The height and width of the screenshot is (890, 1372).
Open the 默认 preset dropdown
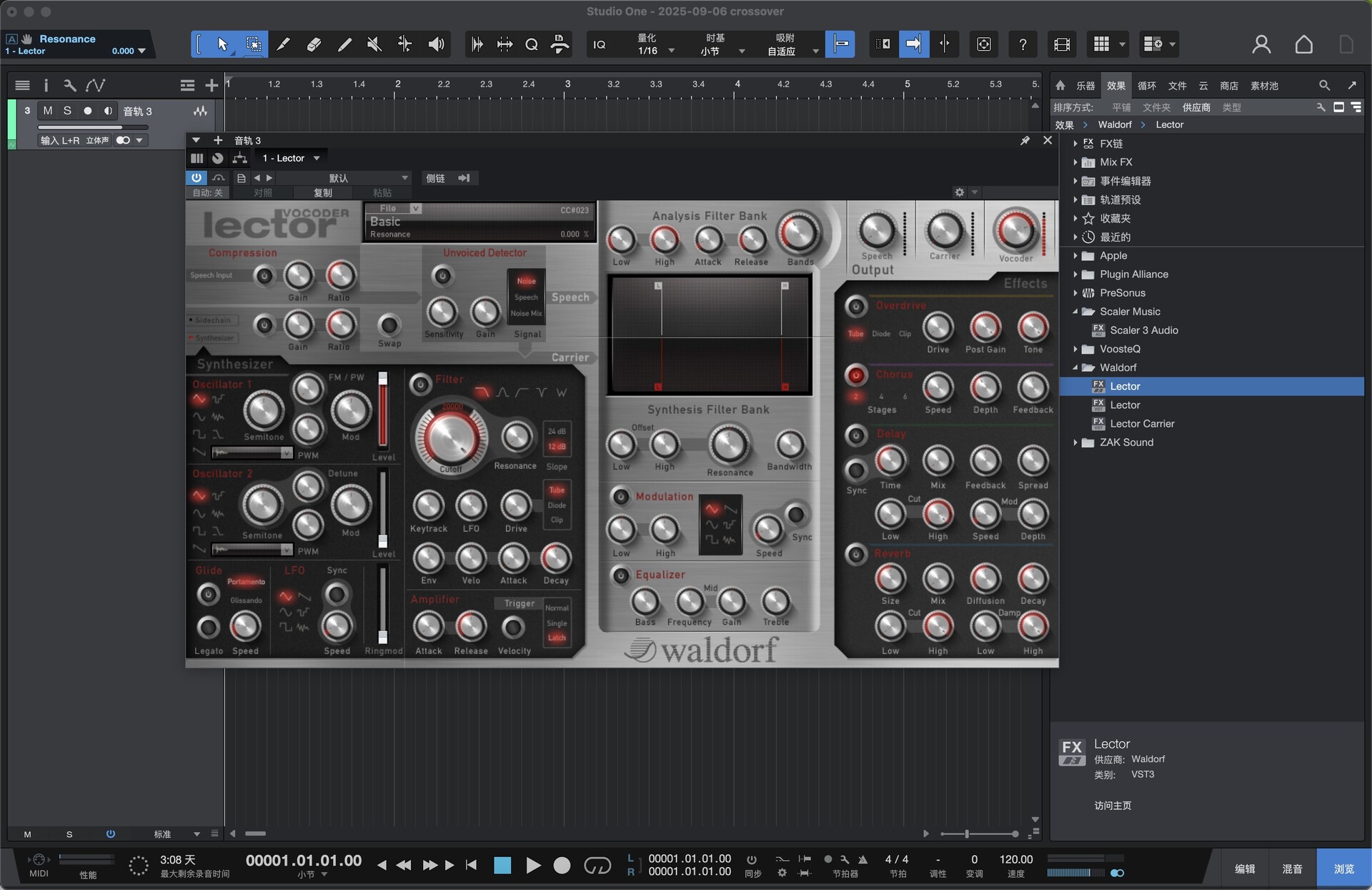click(x=344, y=178)
